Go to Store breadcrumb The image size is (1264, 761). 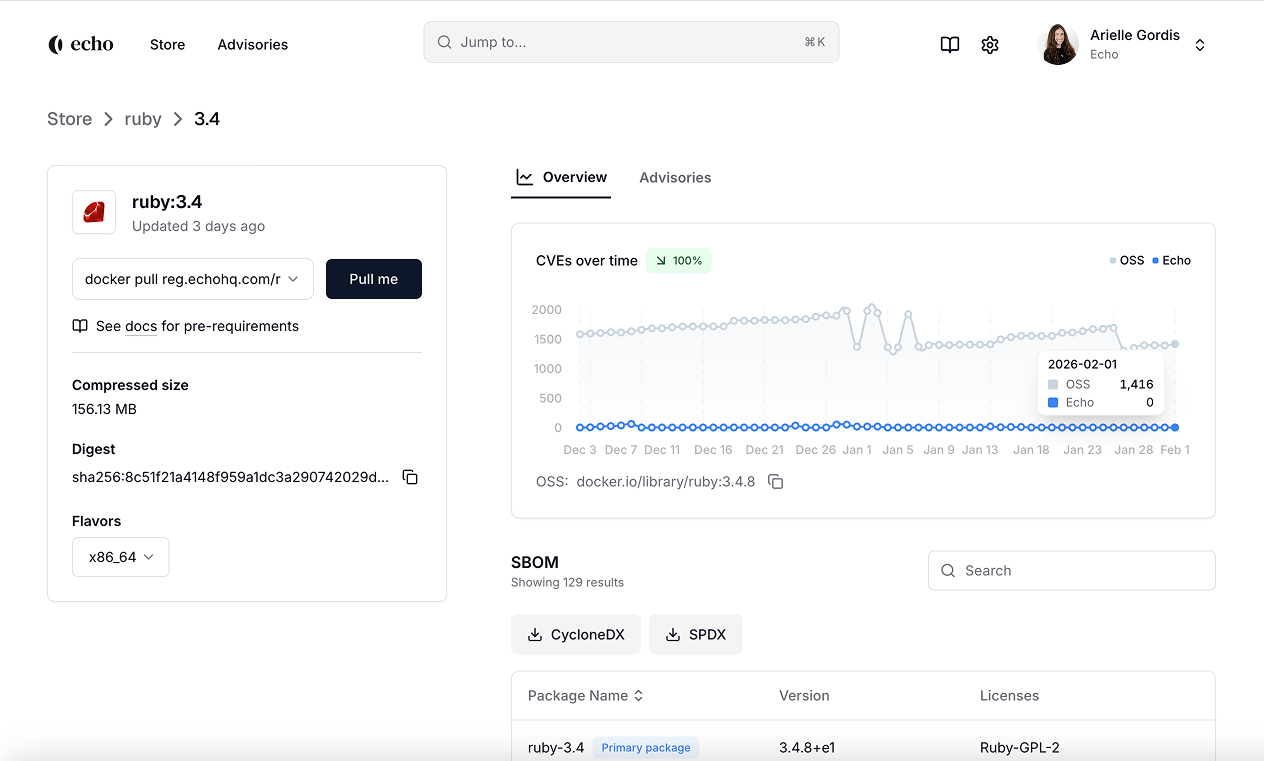[69, 119]
